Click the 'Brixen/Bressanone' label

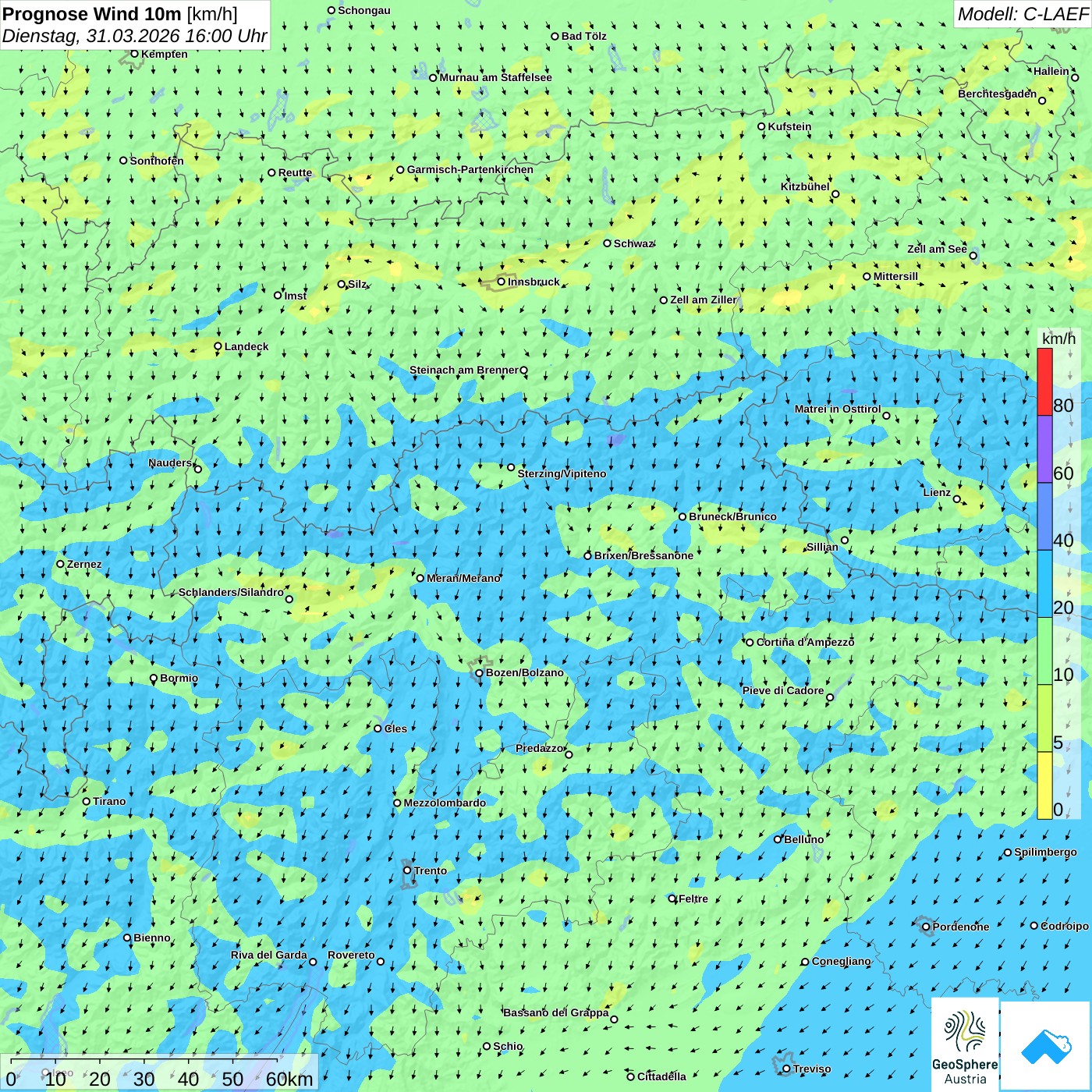[643, 555]
